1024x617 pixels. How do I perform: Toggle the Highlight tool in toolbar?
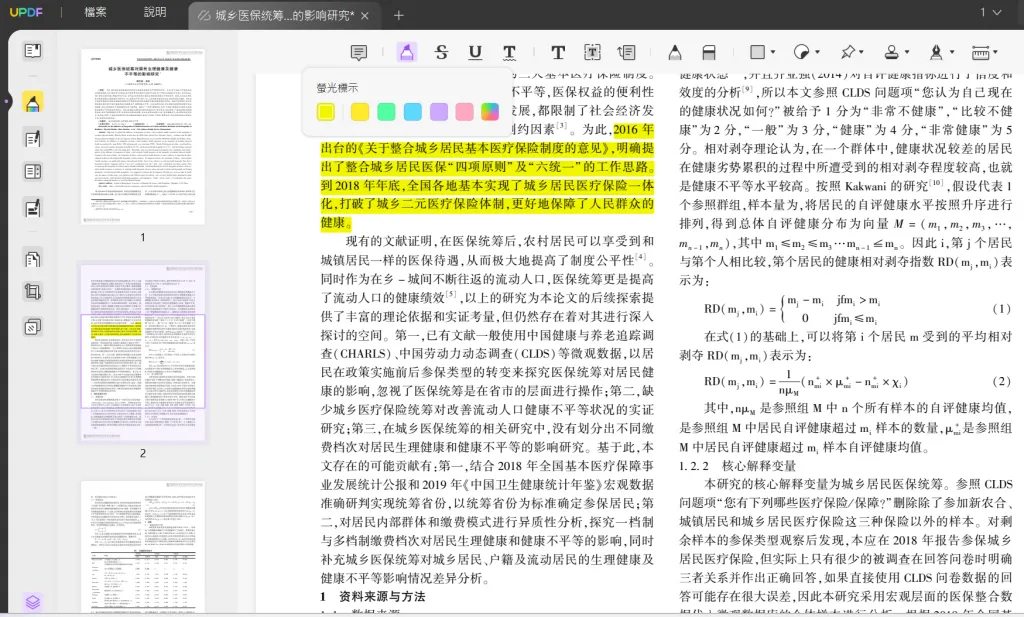pos(406,52)
